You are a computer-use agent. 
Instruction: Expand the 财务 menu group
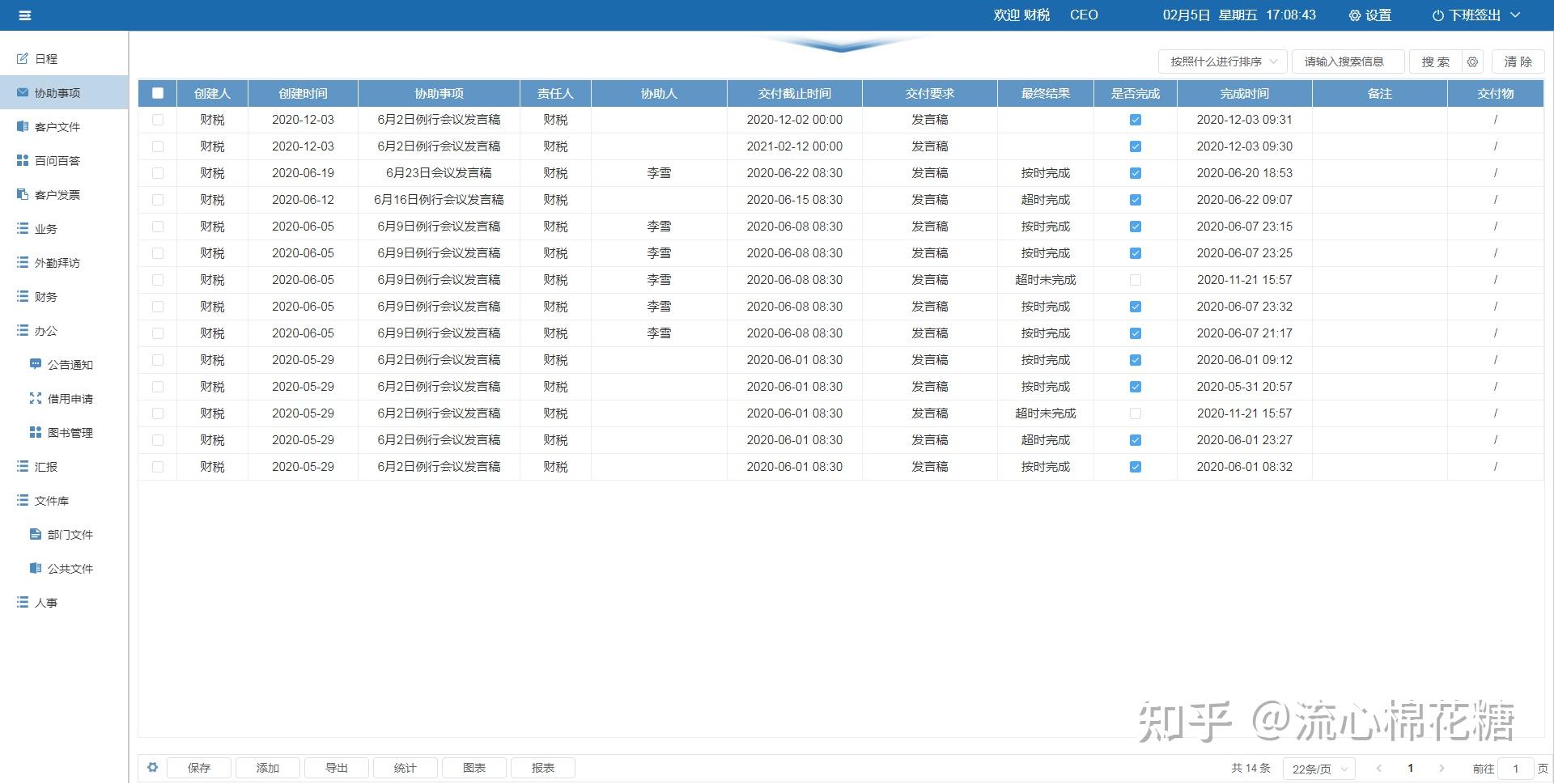pos(64,296)
